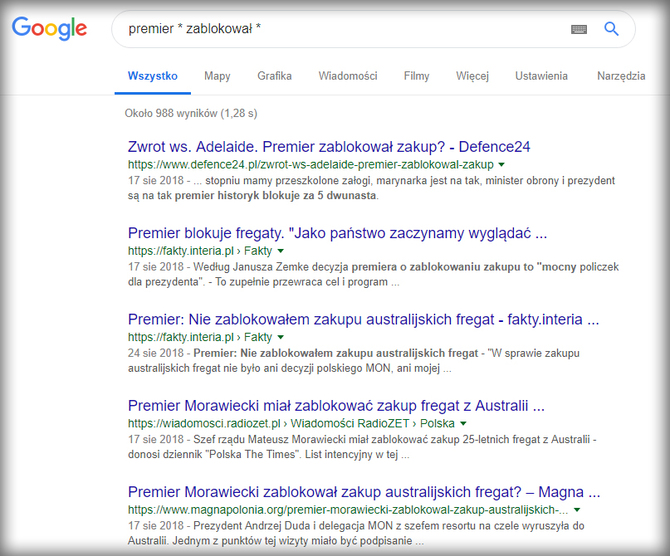Click snippet starting 'Prezydent Andrzej Duda i delegacja'
Viewport: 670px width, 556px height.
pos(356,533)
